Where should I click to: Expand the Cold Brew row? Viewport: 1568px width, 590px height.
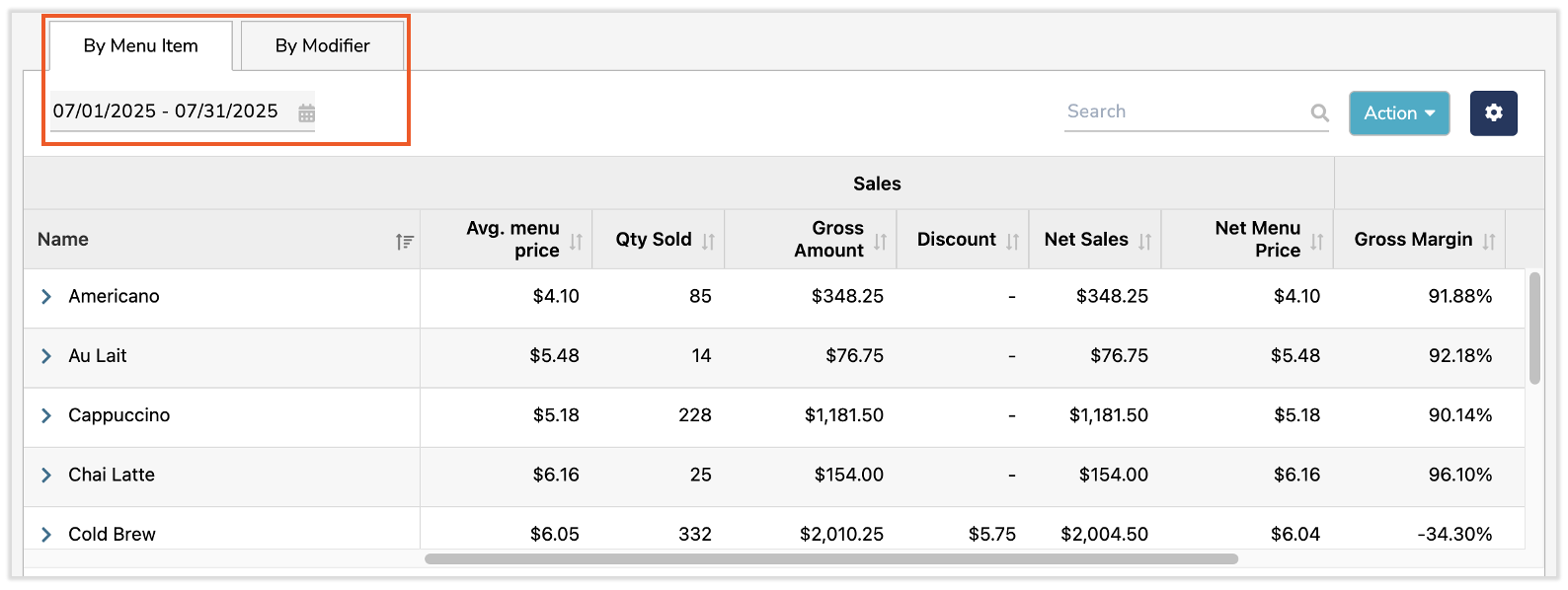(x=46, y=534)
